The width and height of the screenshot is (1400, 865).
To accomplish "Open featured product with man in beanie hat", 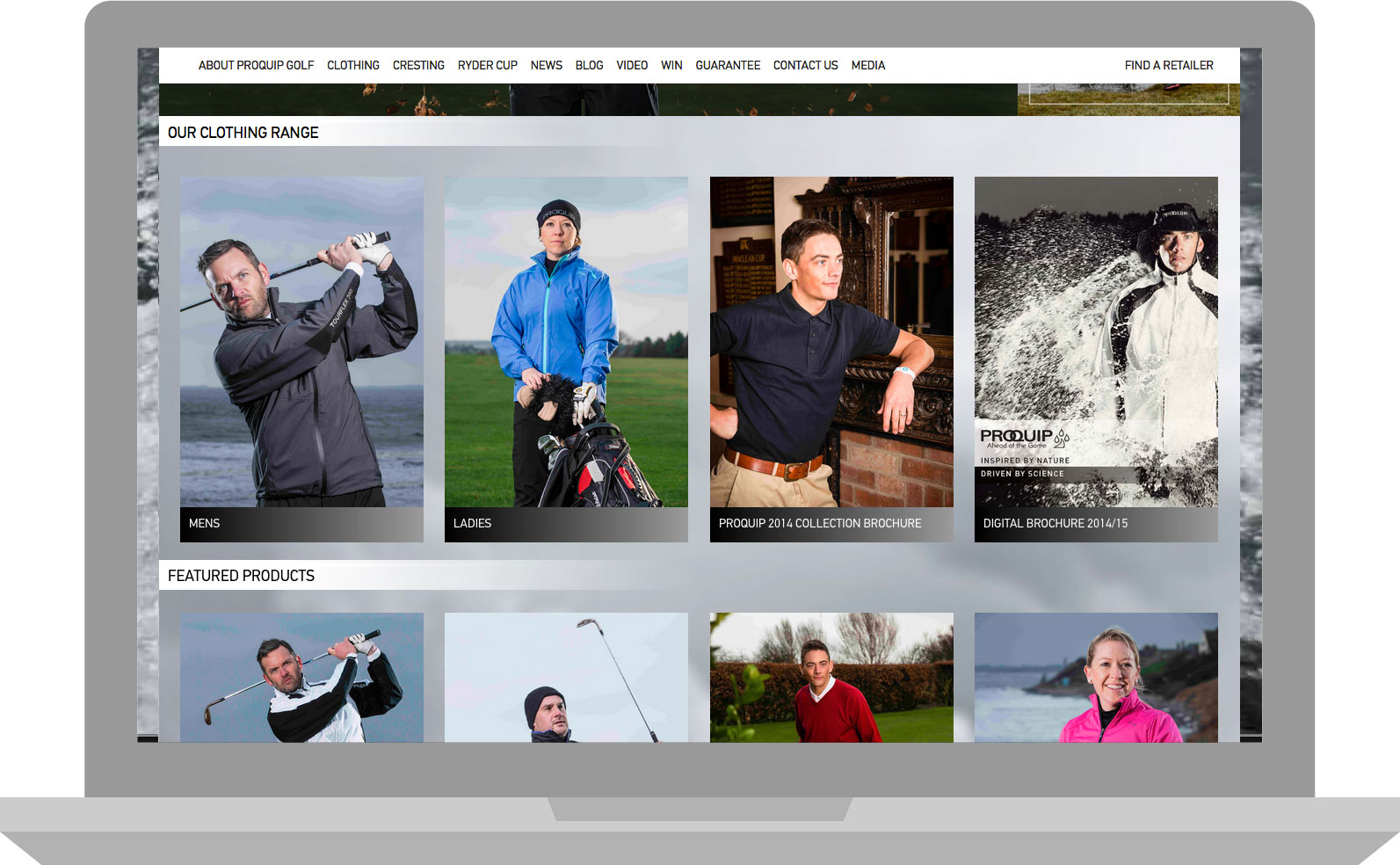I will [x=566, y=678].
